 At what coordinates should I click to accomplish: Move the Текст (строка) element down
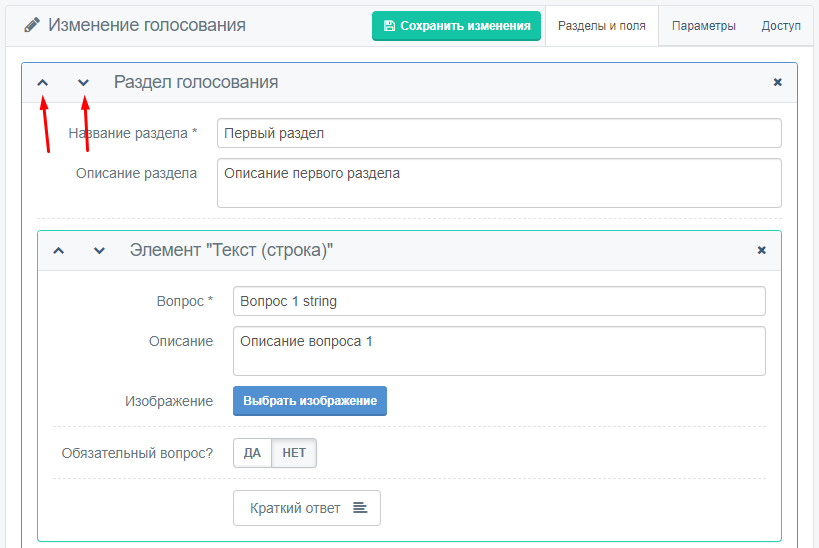tap(99, 251)
